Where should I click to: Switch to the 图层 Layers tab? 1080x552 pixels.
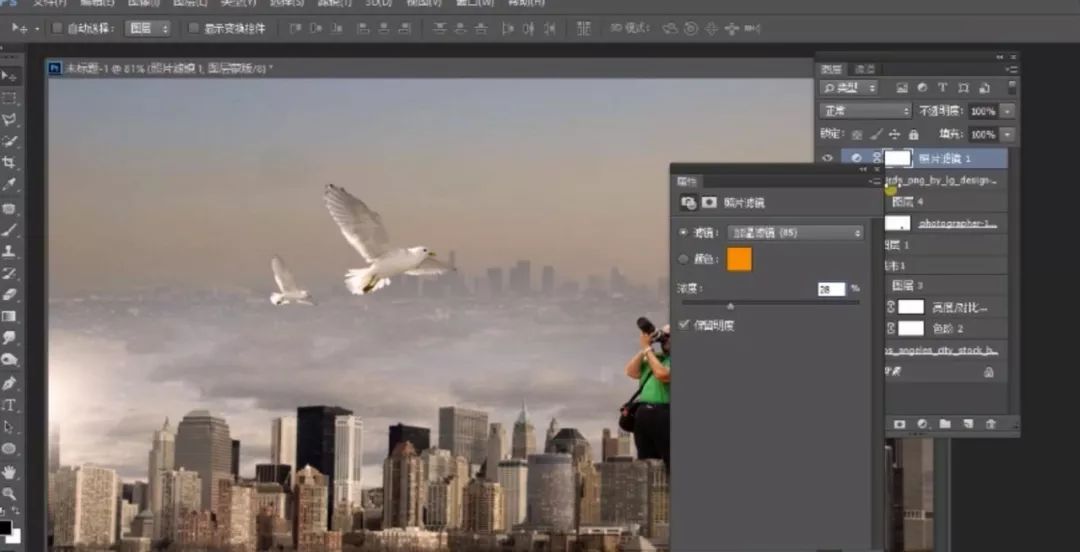831,69
